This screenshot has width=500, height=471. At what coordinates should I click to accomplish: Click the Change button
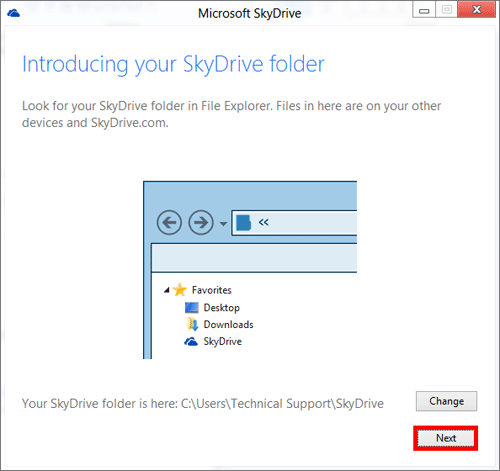coord(446,401)
